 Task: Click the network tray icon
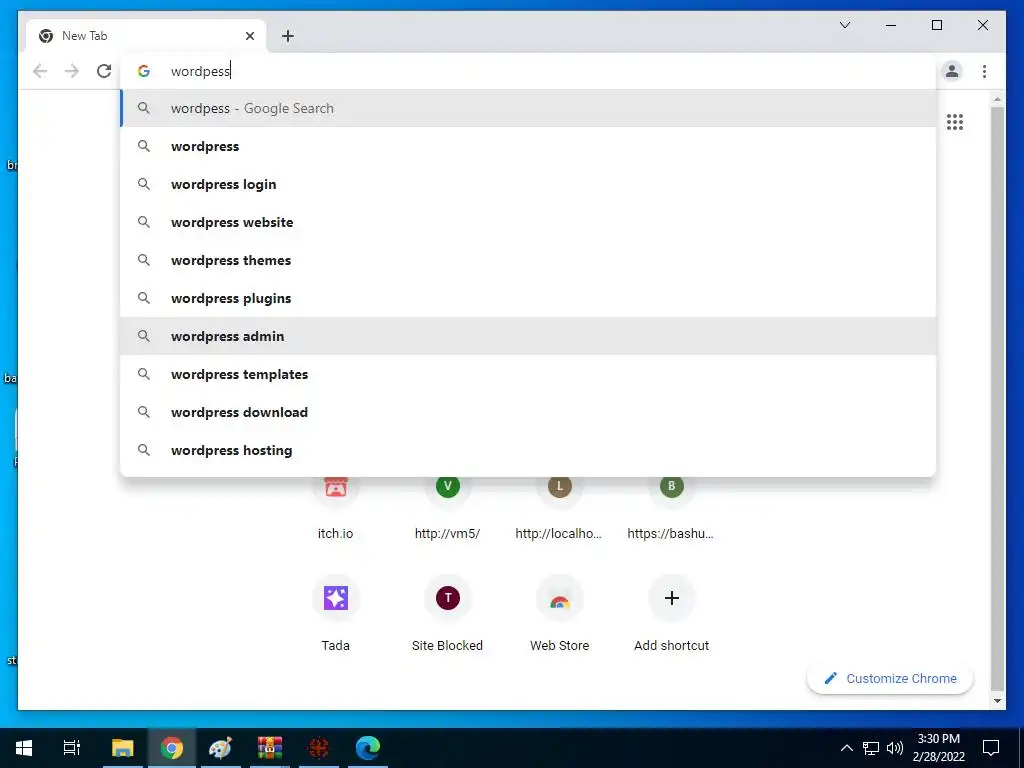coord(871,748)
